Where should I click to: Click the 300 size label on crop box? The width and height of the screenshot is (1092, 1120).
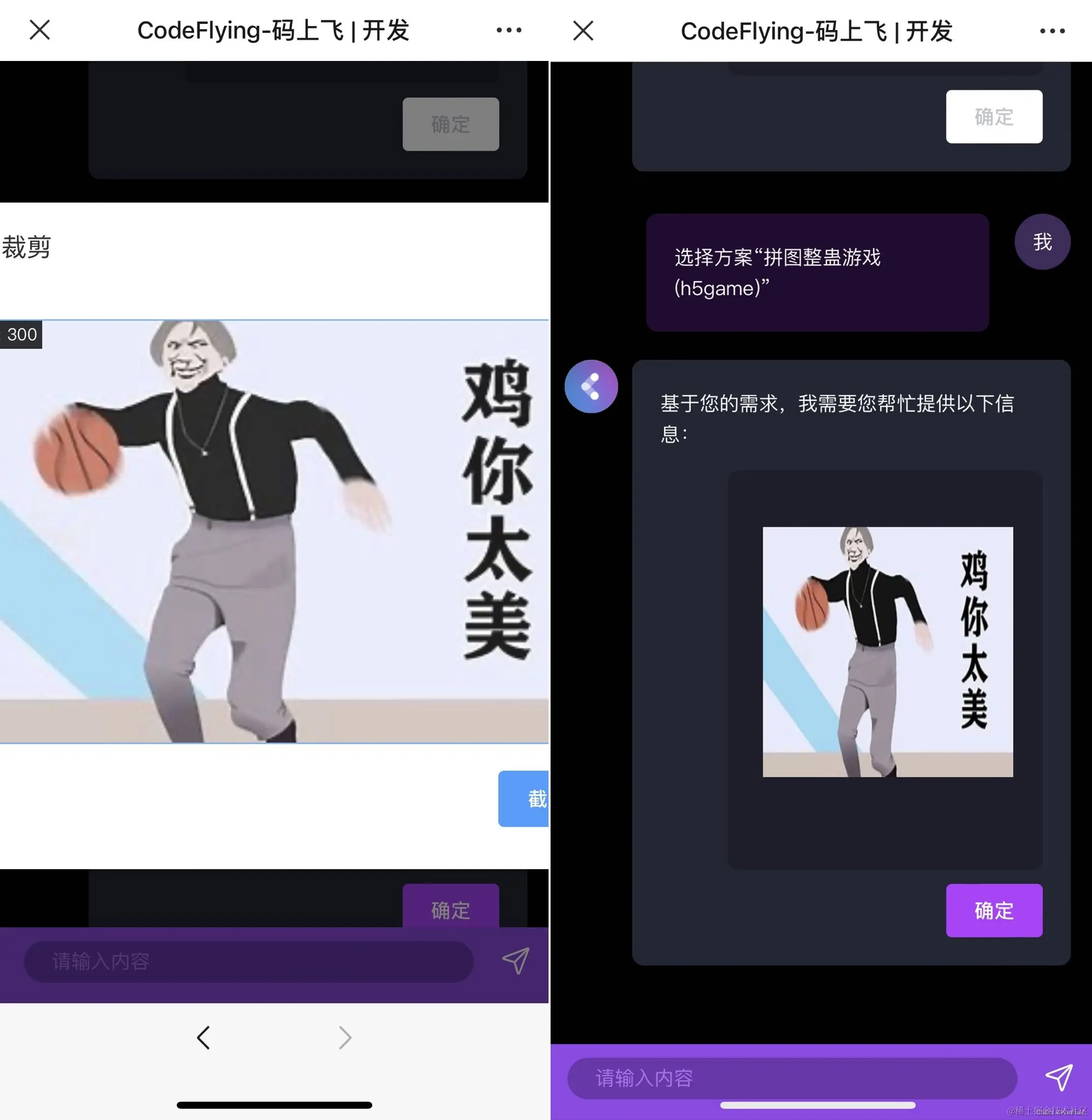(21, 334)
